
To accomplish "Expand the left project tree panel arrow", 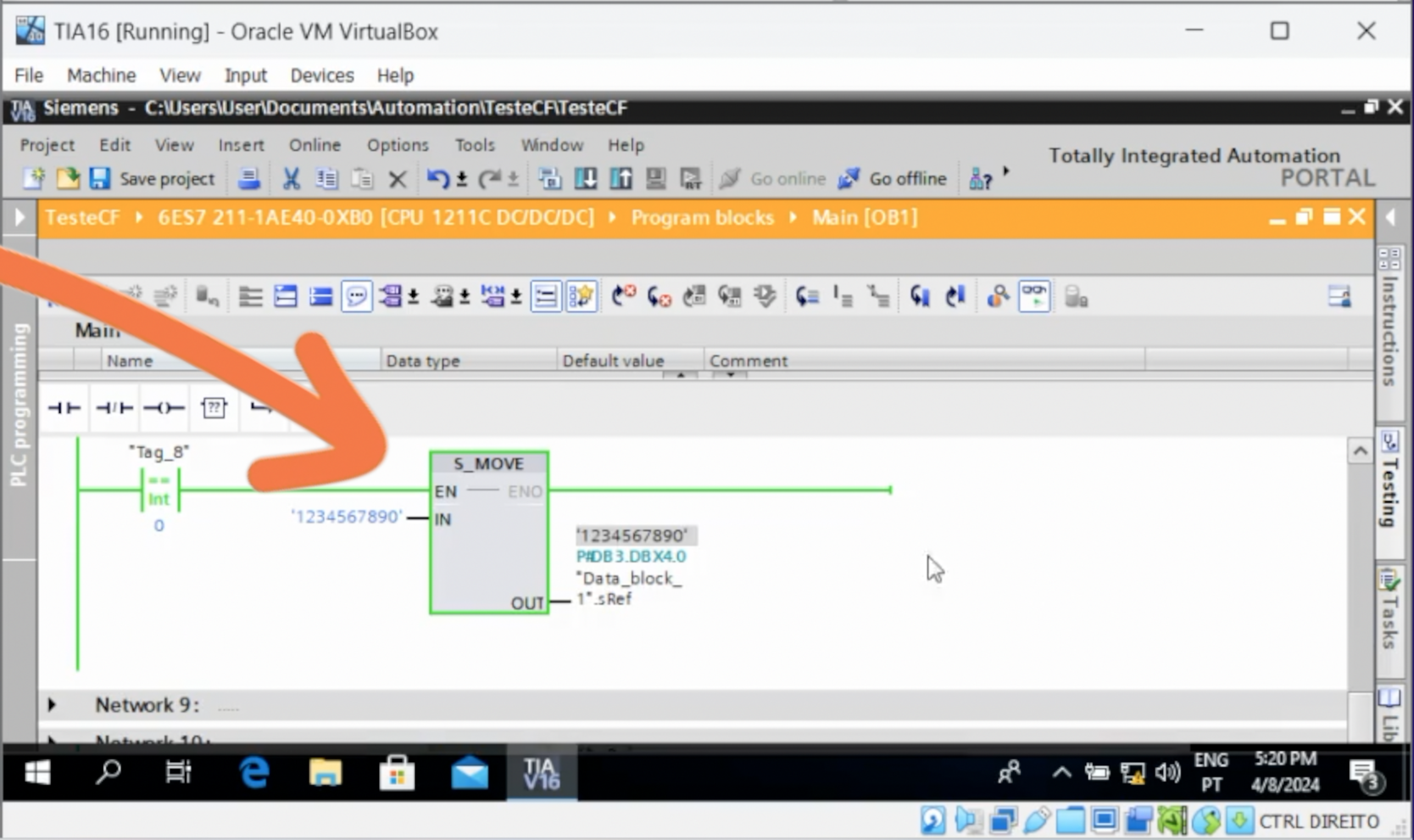I will 19,217.
